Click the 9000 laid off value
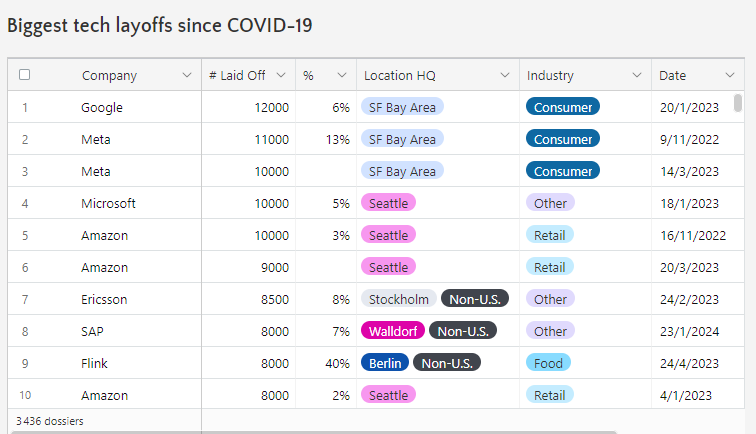Viewport: 756px width, 434px height. pyautogui.click(x=275, y=268)
